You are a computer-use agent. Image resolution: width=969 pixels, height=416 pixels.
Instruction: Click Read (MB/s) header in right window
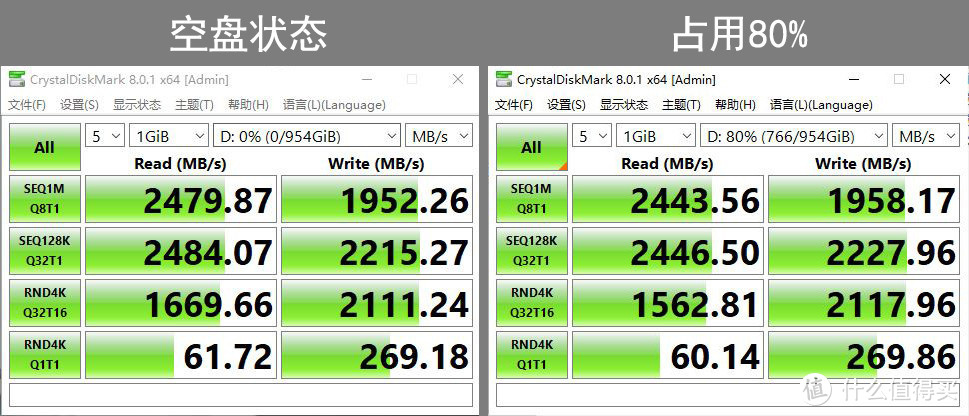pyautogui.click(x=667, y=164)
